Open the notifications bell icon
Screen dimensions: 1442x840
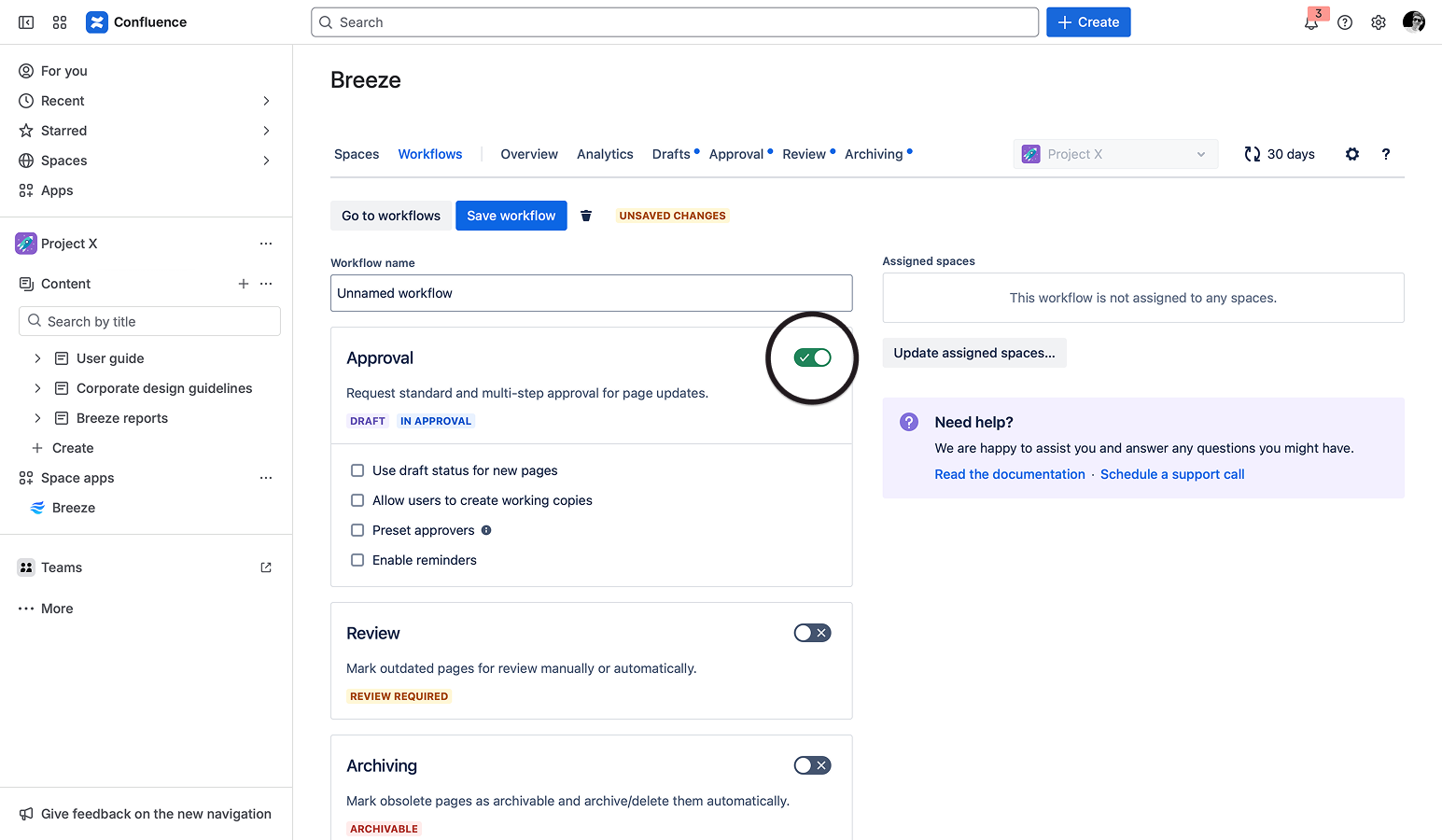click(1311, 21)
